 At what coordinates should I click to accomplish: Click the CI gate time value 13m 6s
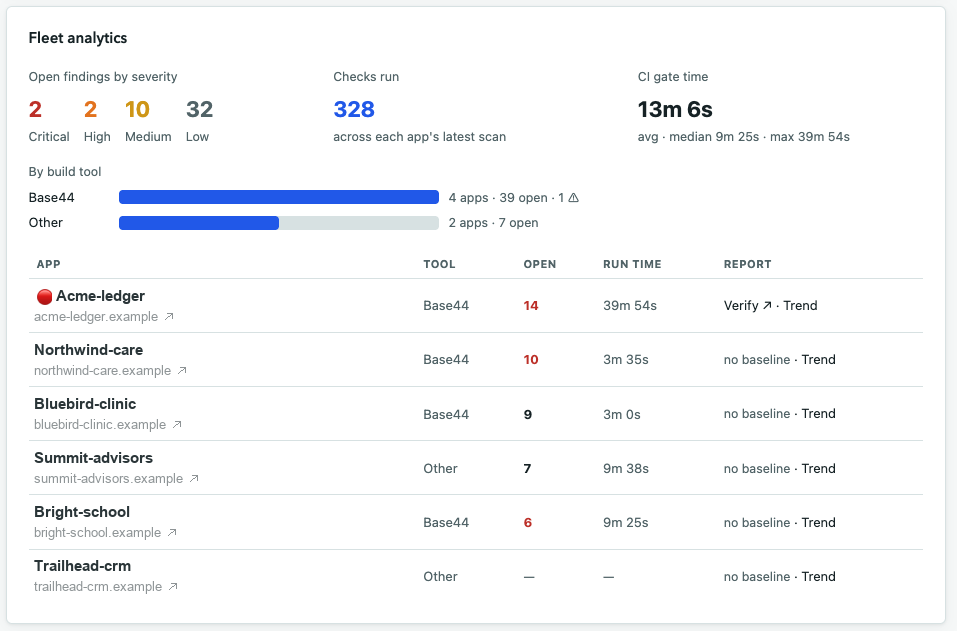(x=675, y=109)
